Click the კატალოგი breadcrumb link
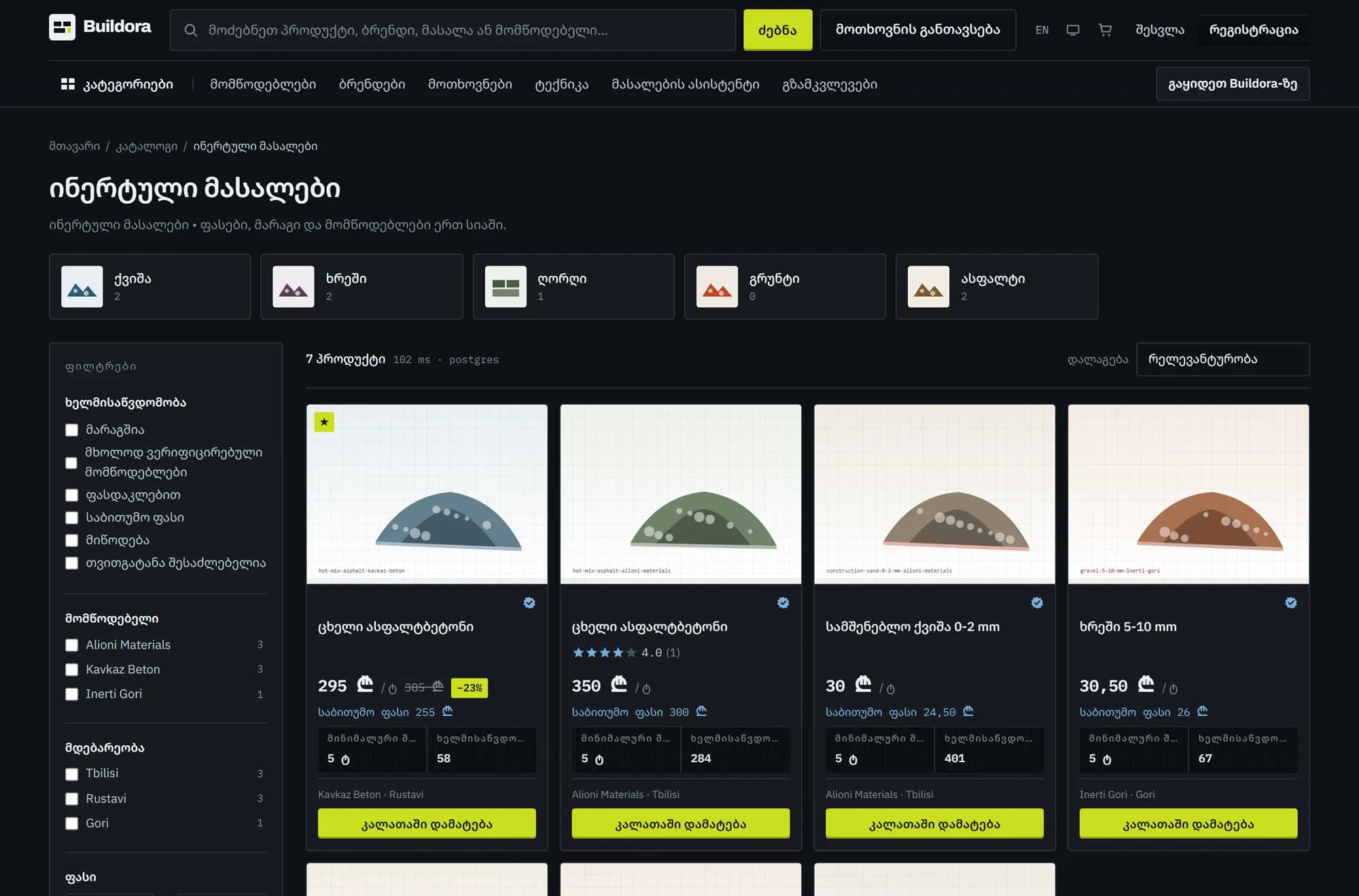 point(146,146)
